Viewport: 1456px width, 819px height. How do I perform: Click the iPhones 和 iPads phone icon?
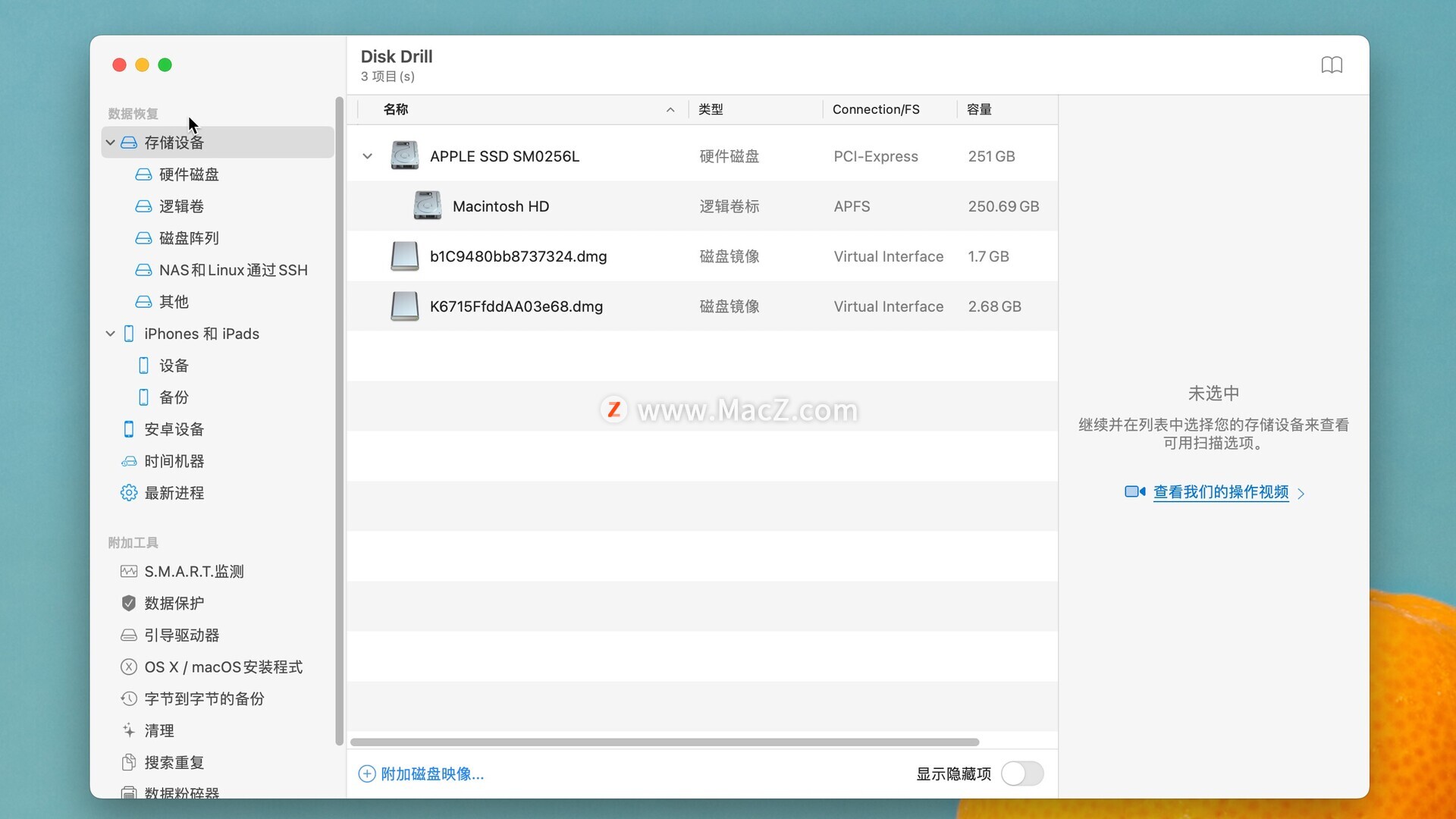point(129,334)
